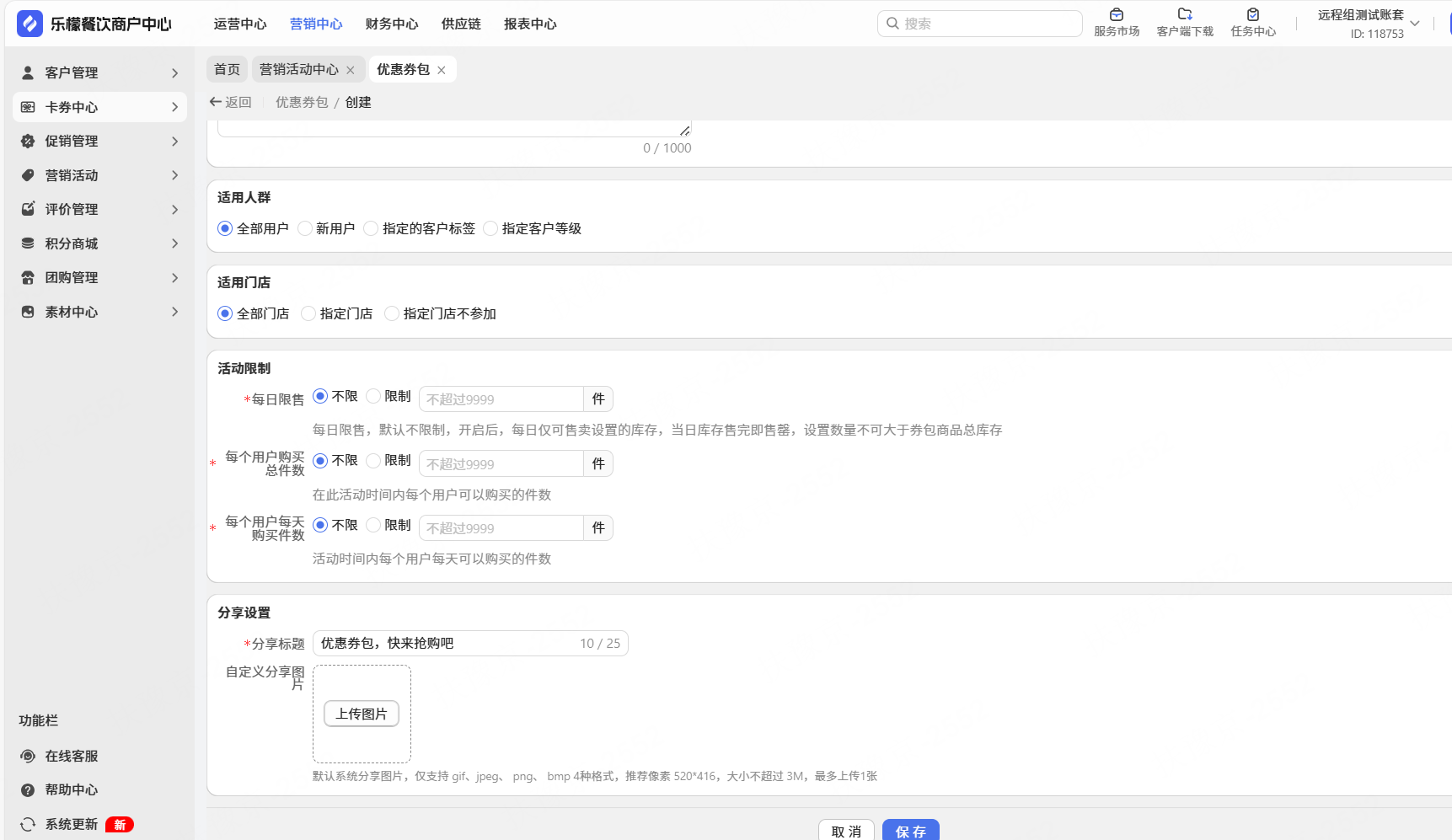Open the 客户端下载 icon
Screen dimensions: 1452x840
tap(1185, 14)
